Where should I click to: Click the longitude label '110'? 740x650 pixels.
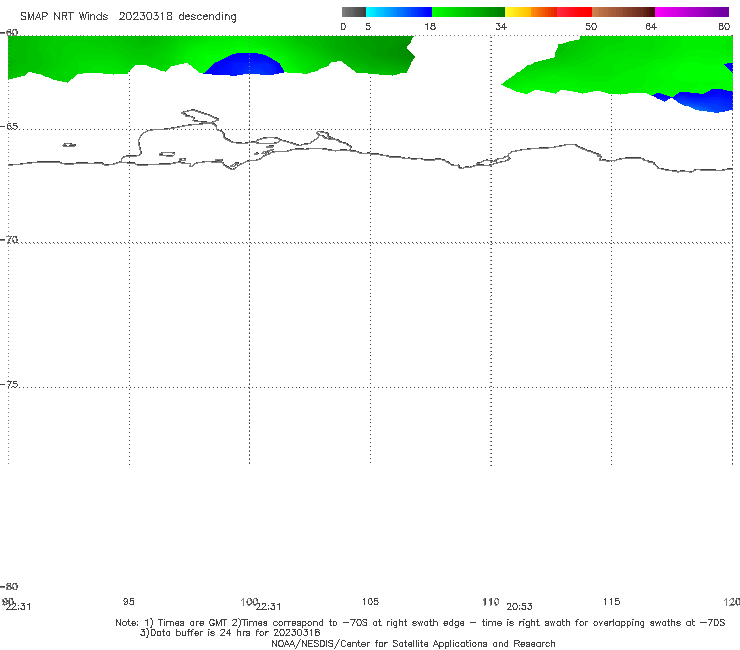[491, 601]
